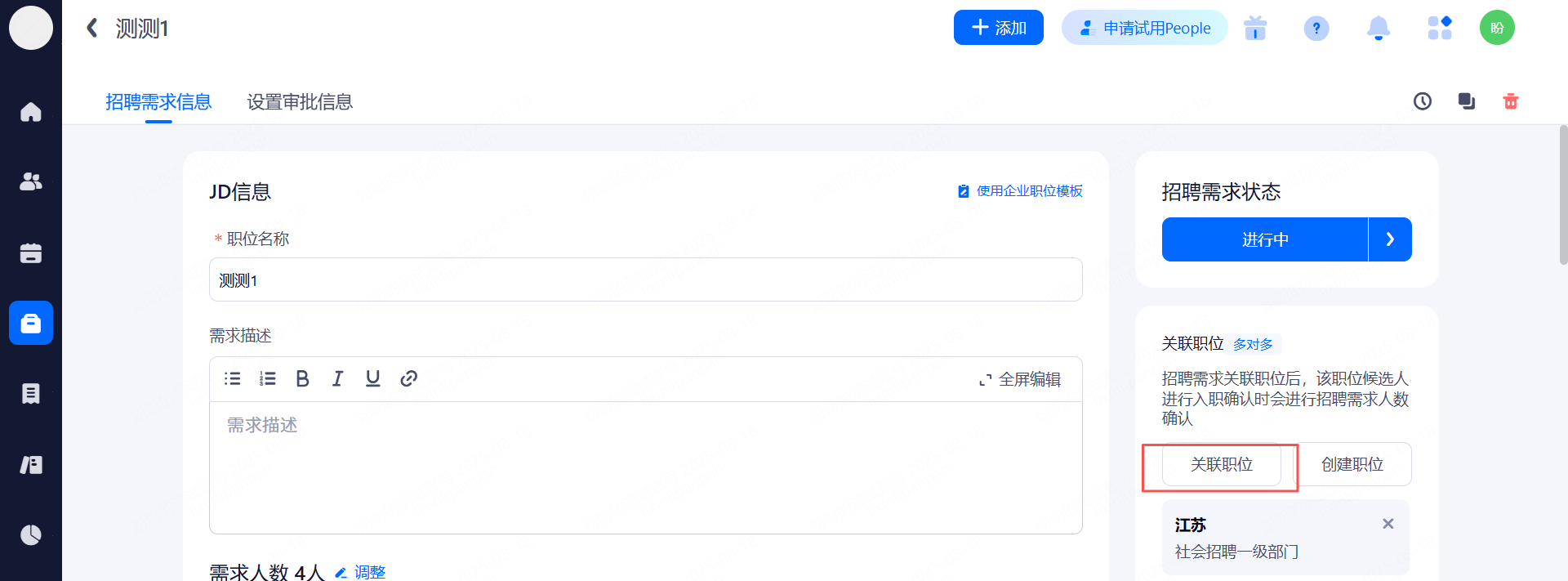Click the 职位名称 input field
Viewport: 1568px width, 581px height.
coord(645,280)
